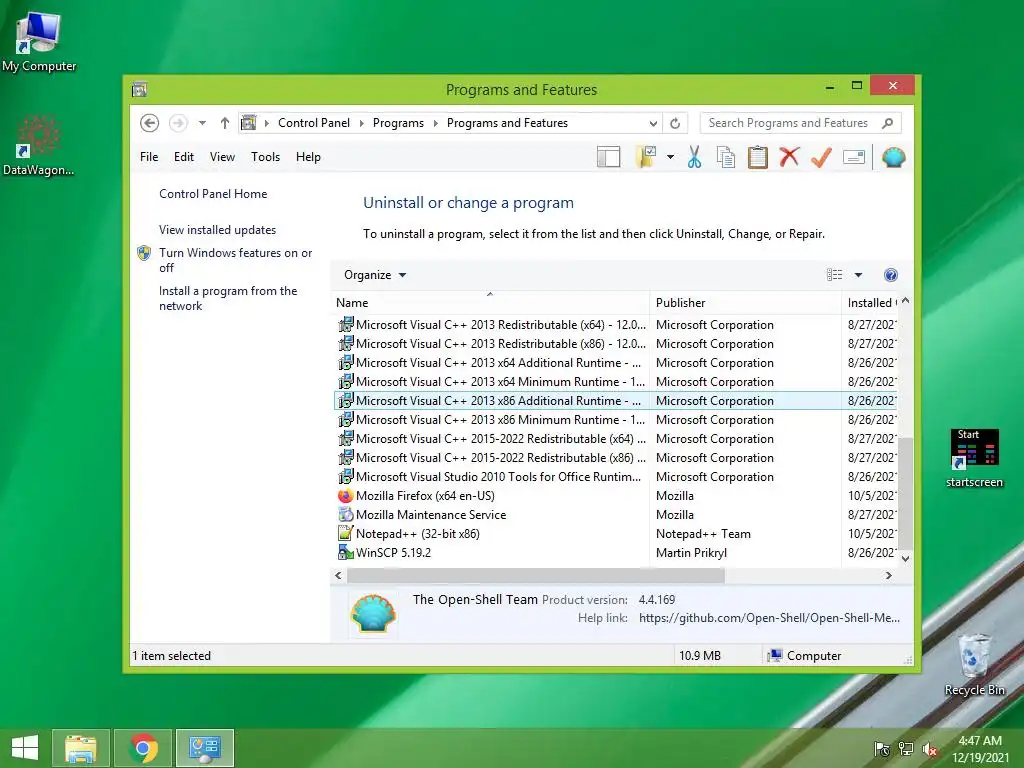Click the search magnifier icon
The height and width of the screenshot is (768, 1024).
[x=887, y=123]
